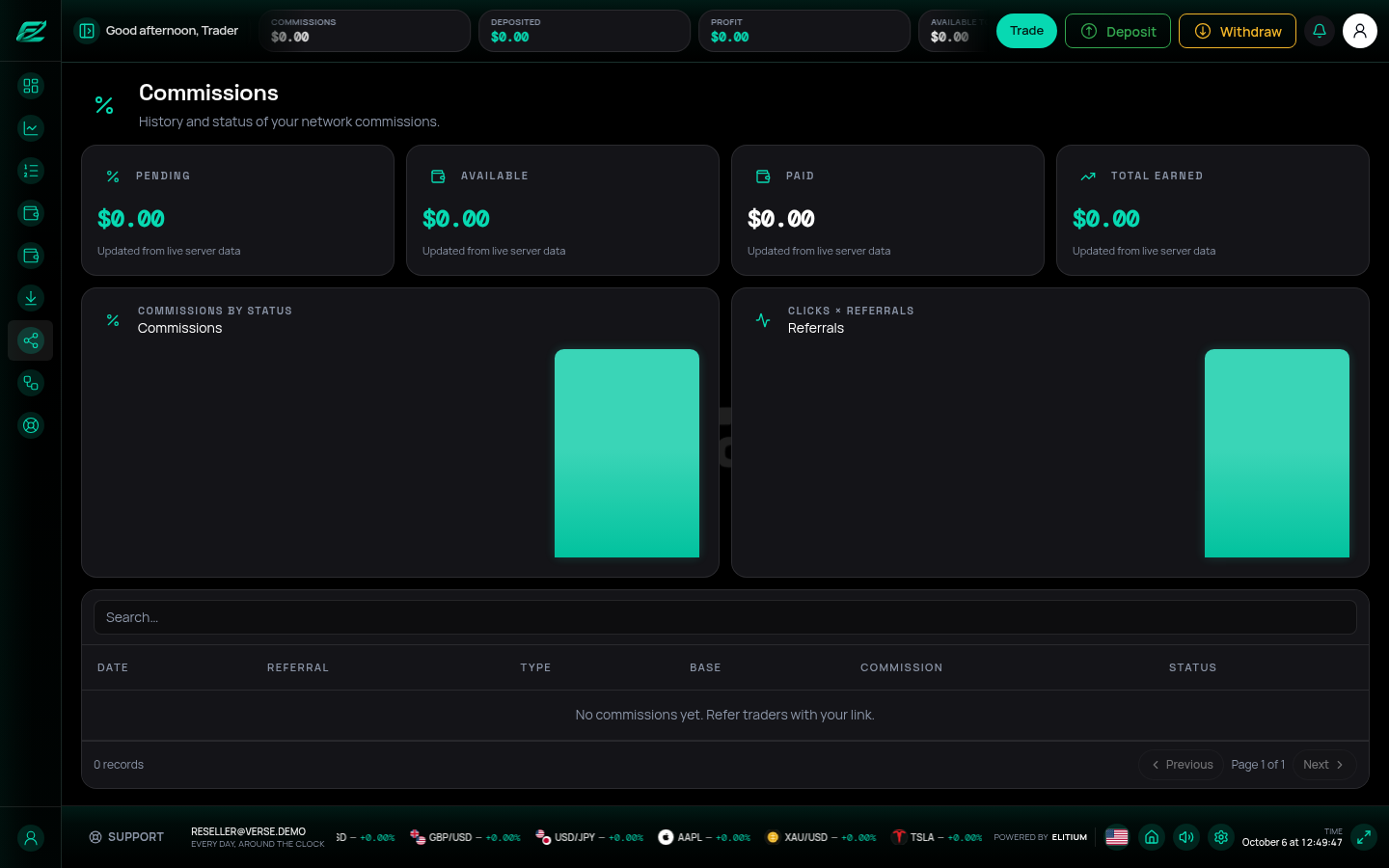Click the Previous page button
This screenshot has height=868, width=1389.
[x=1182, y=765]
